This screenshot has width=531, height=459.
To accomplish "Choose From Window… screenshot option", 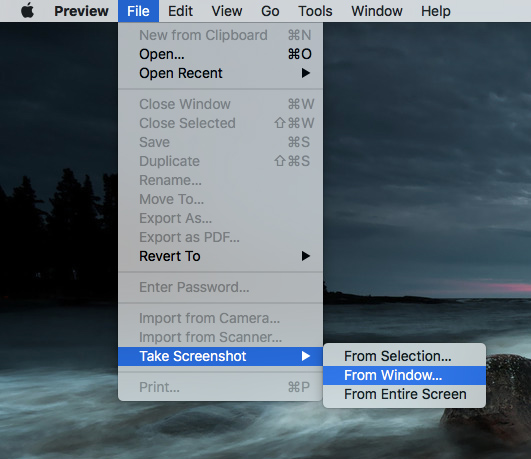I will coord(404,375).
